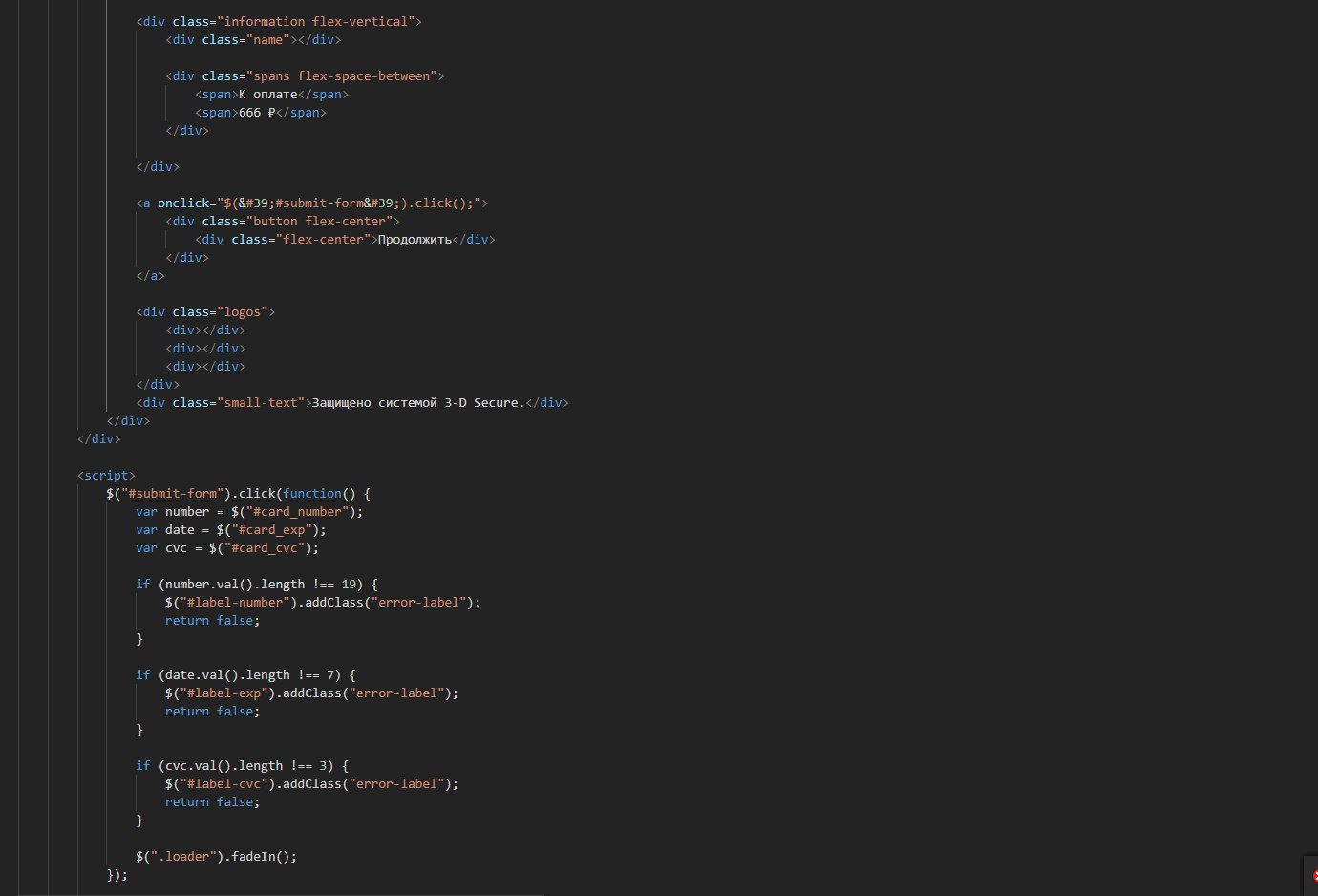
Task: Click the "#card_number" selector string
Action: click(297, 511)
